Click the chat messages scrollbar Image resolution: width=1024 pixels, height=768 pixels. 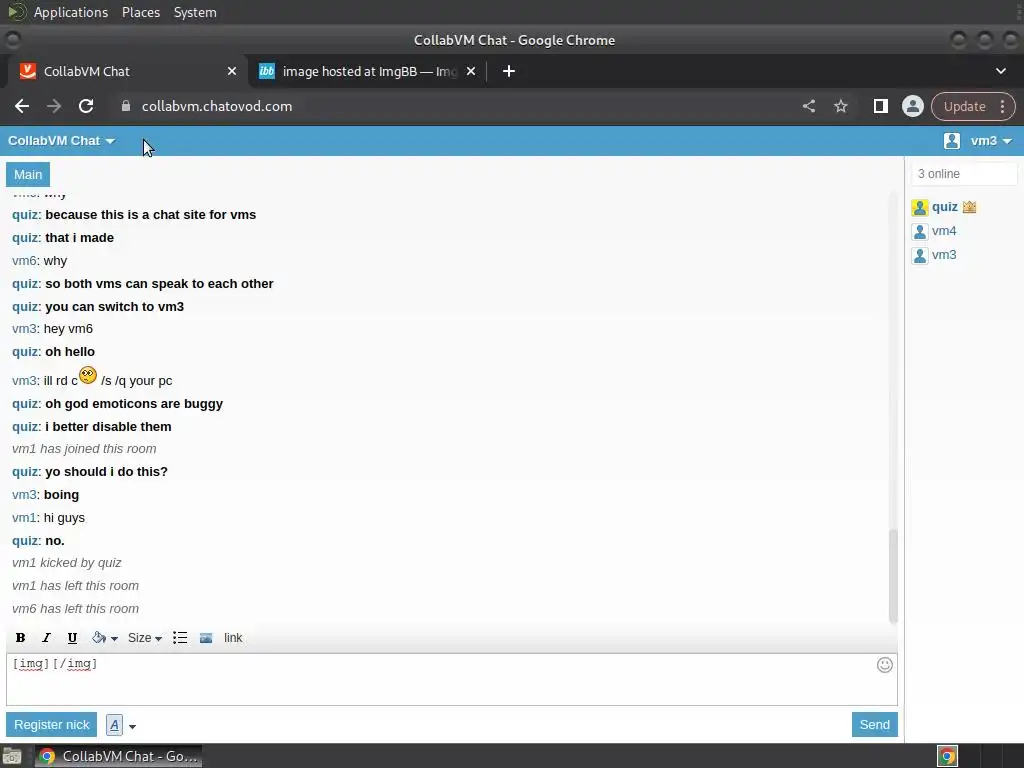(x=893, y=575)
